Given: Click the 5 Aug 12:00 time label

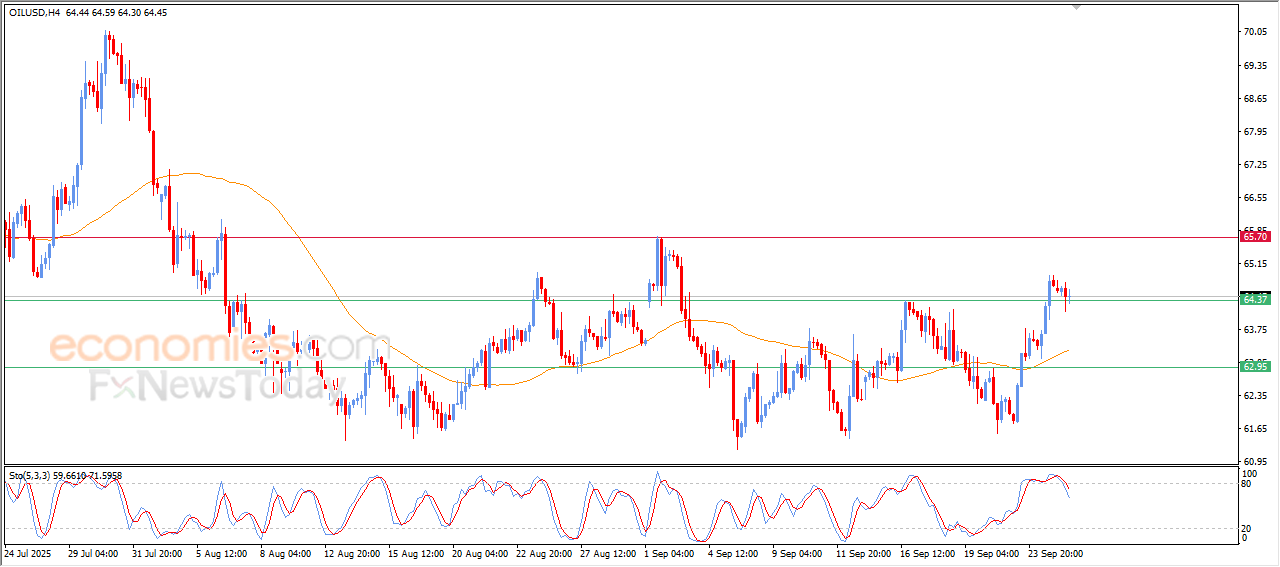Looking at the screenshot, I should click(x=220, y=553).
